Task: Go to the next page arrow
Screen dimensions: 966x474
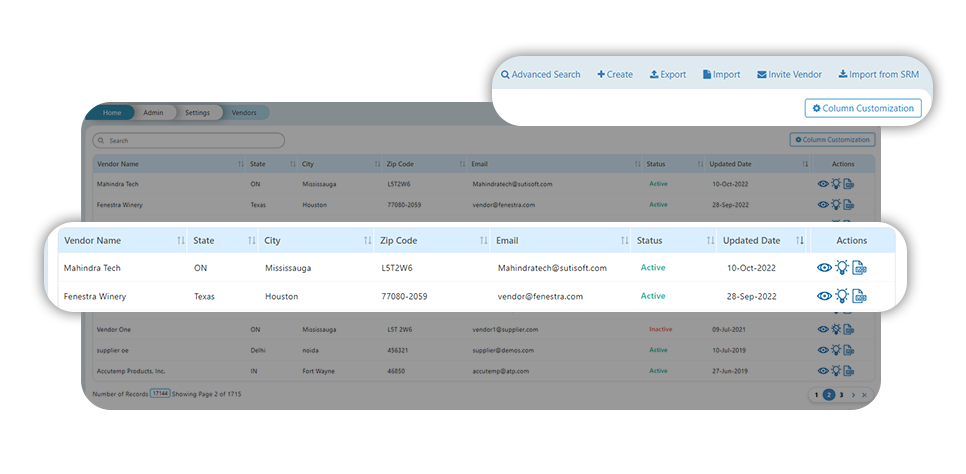Action: (853, 395)
